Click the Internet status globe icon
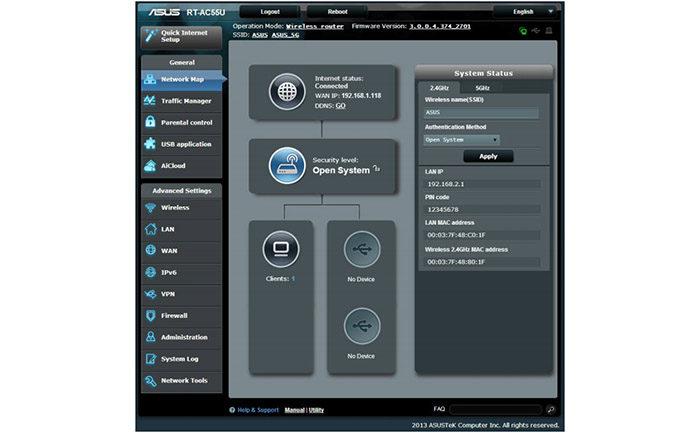Screen dimensions: 700x433 287,92
